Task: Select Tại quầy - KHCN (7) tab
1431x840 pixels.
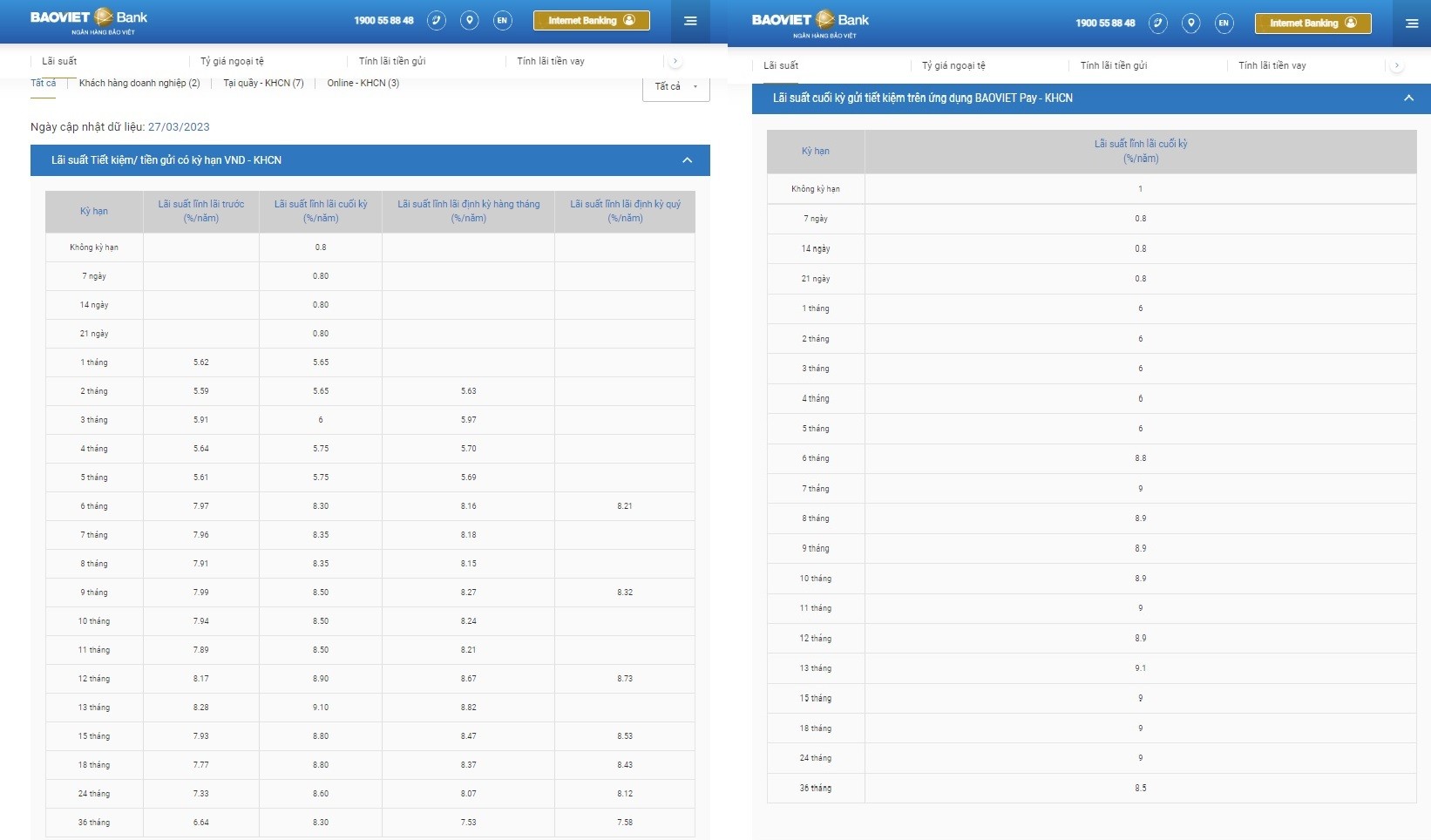Action: pos(263,84)
